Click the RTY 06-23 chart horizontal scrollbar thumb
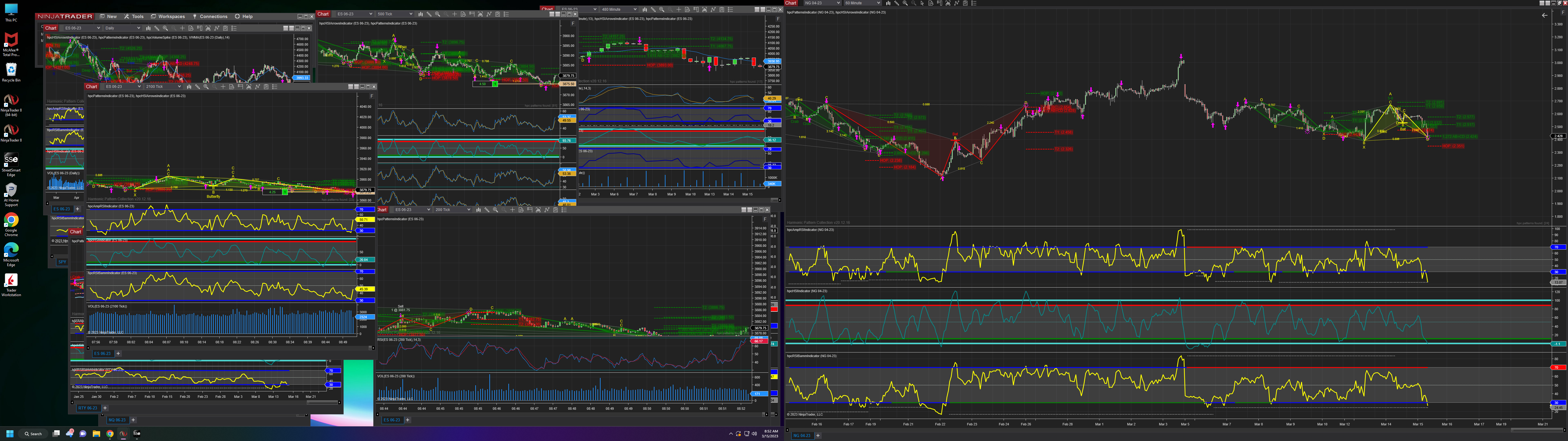This screenshot has width=1568, height=441. click(x=322, y=403)
